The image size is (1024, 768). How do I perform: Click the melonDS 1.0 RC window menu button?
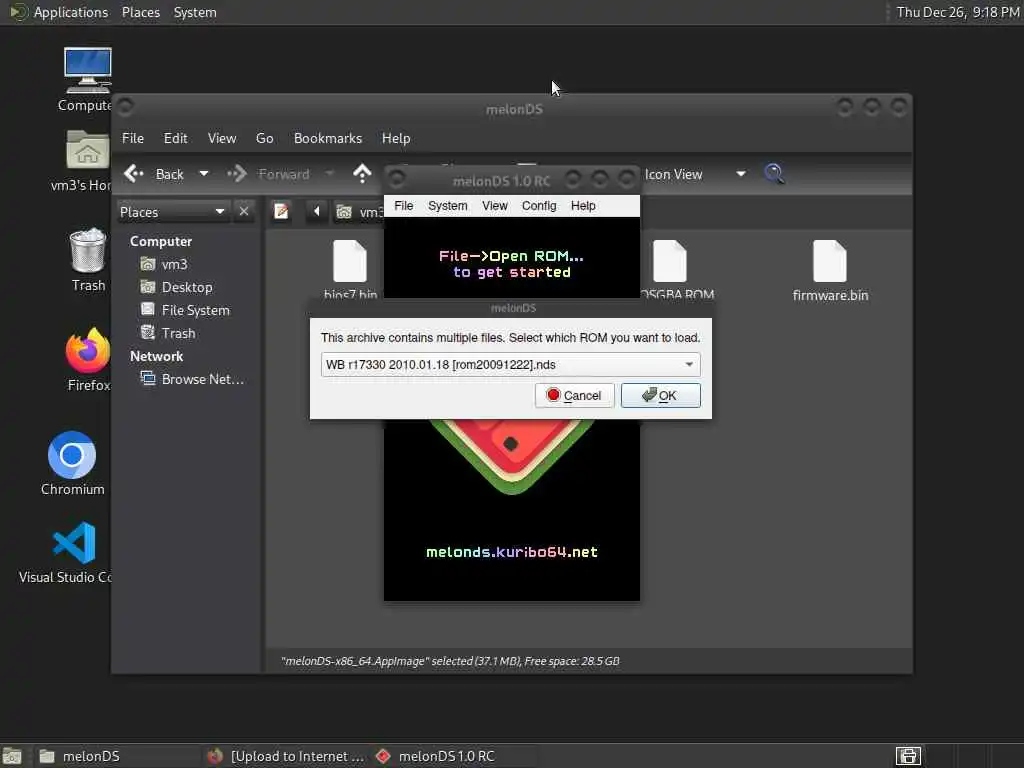click(396, 178)
